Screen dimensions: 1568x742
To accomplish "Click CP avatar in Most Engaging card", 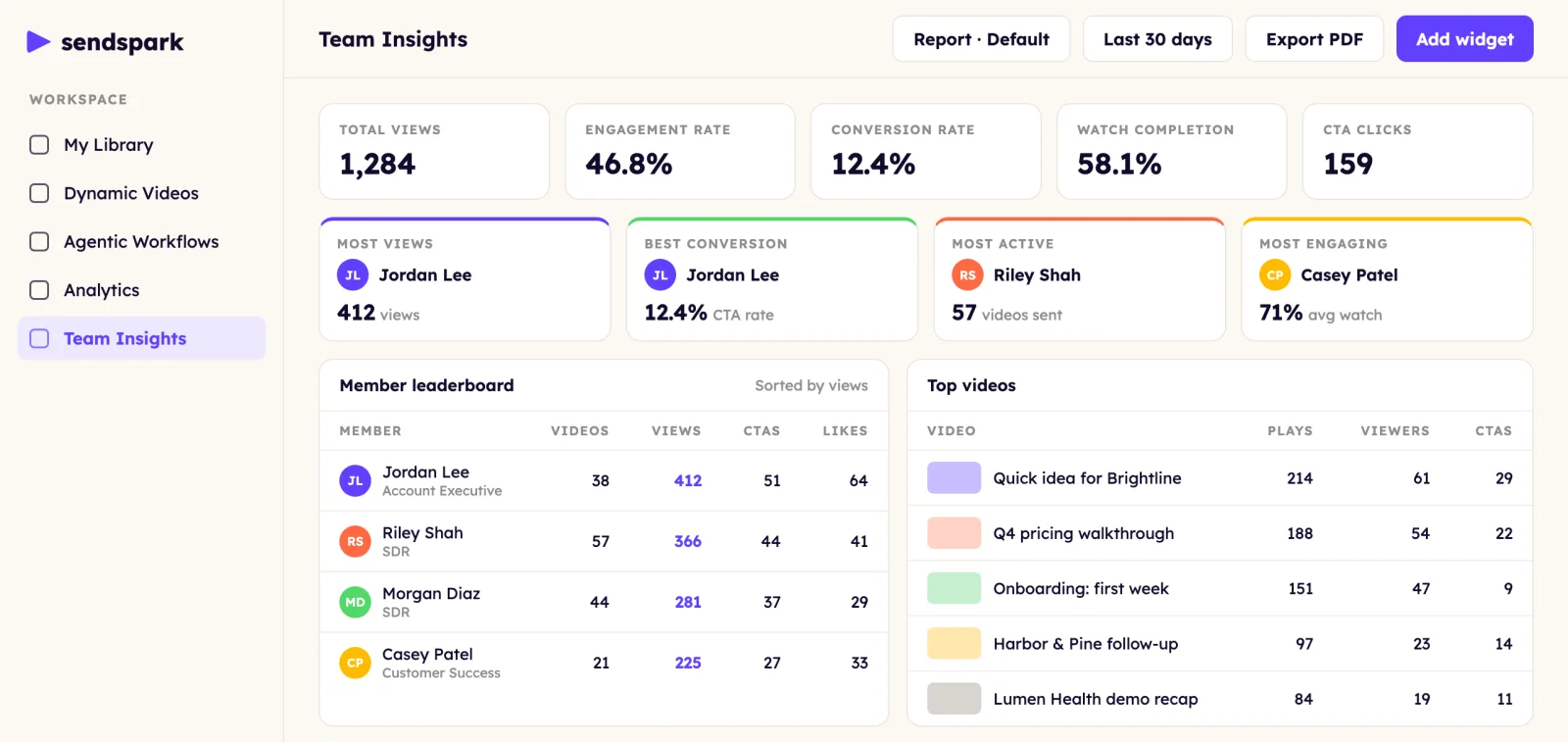I will click(1275, 275).
